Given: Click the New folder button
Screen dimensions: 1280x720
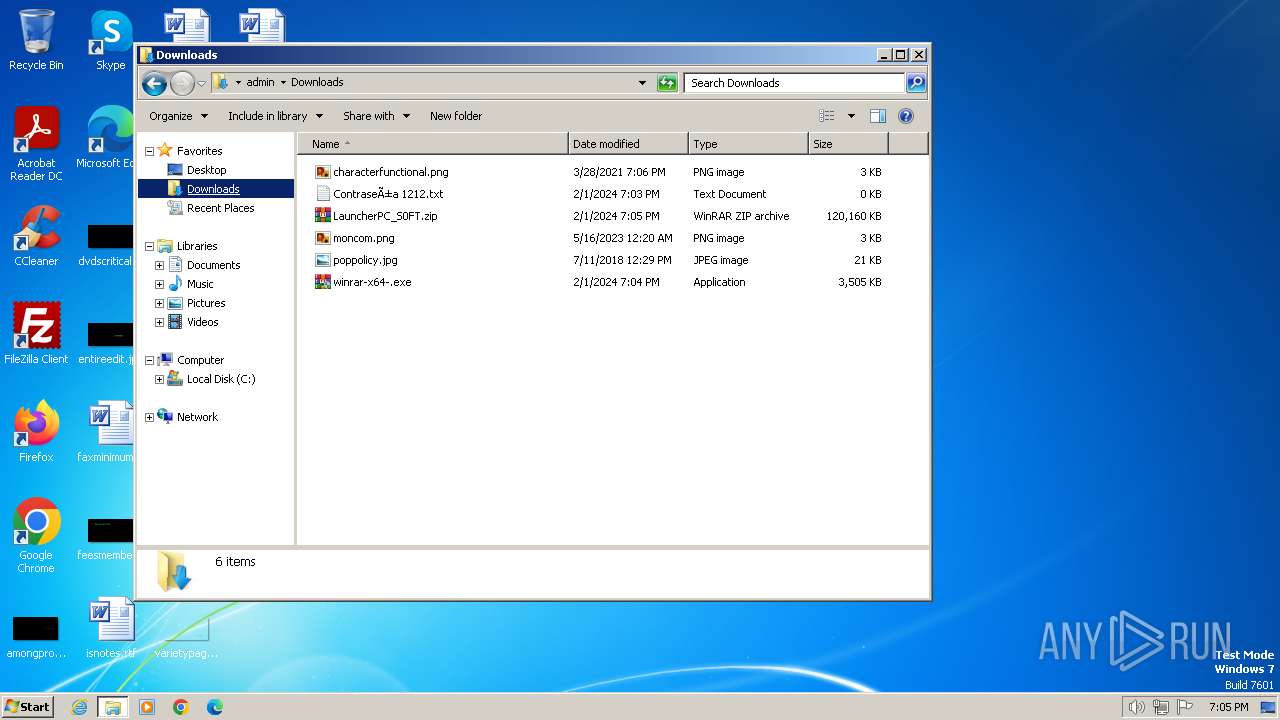Looking at the screenshot, I should [456, 116].
